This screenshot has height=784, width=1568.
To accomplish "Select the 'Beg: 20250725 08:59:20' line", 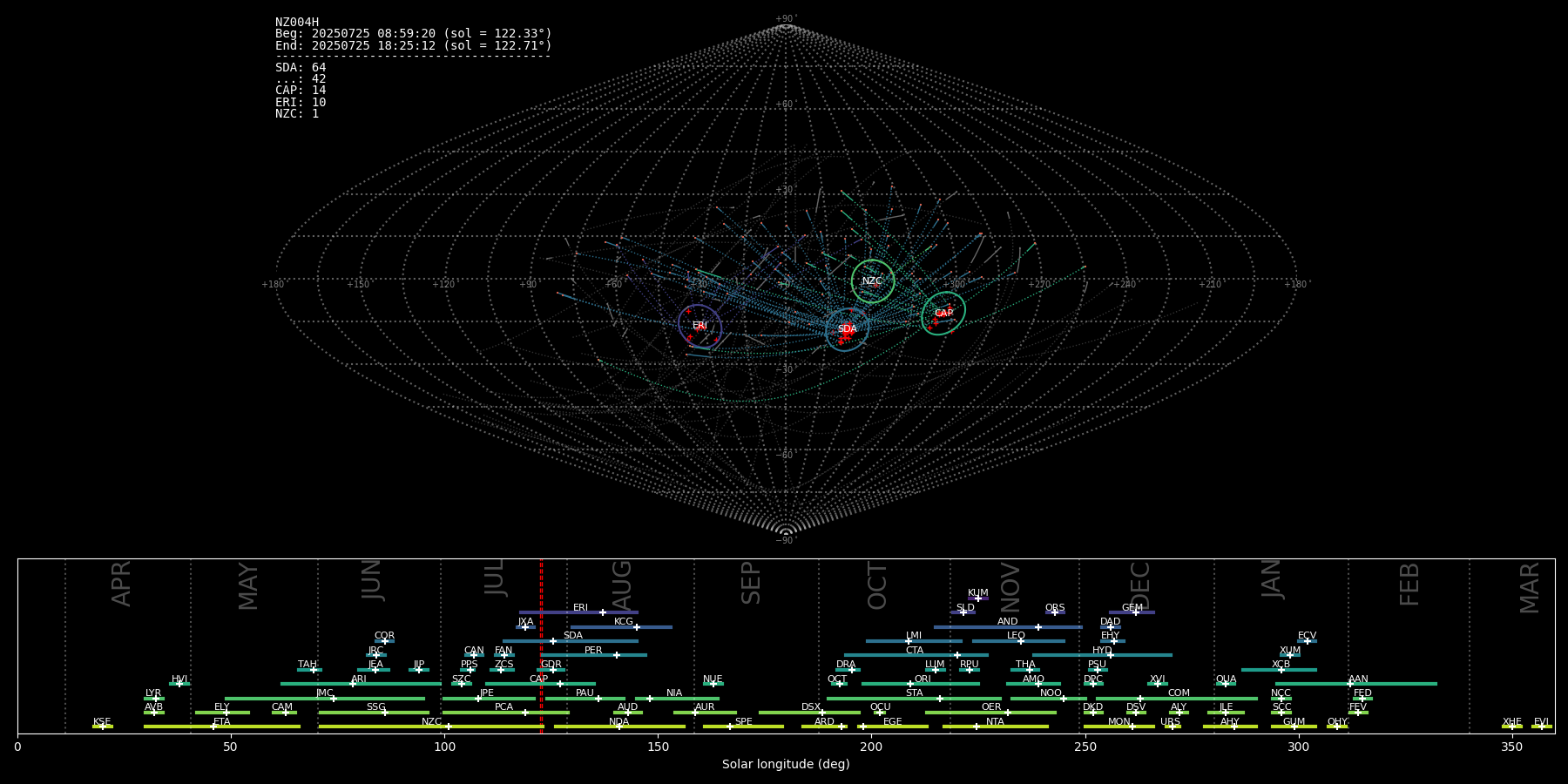I will [414, 34].
